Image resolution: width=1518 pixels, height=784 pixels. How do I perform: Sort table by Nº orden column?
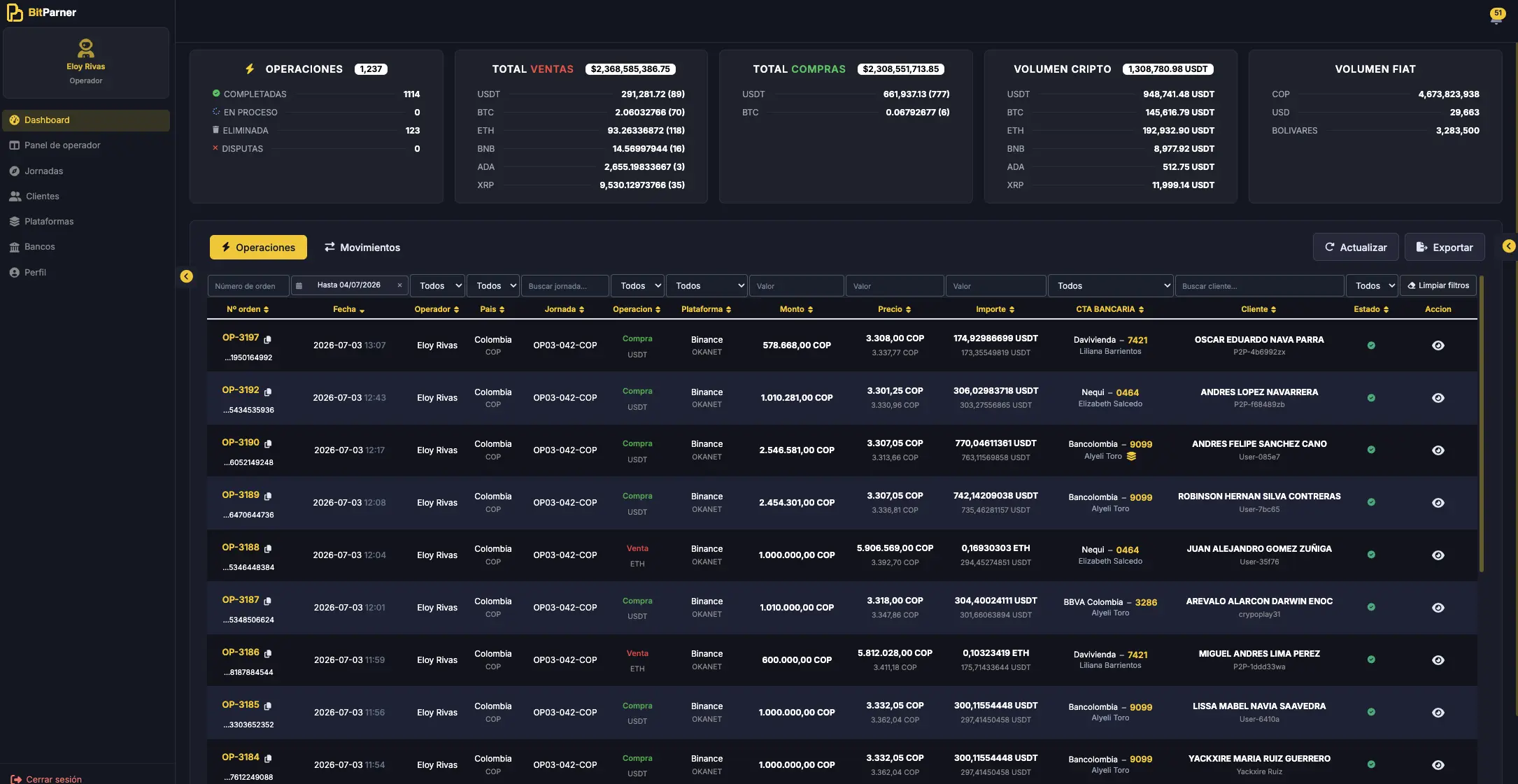click(247, 309)
